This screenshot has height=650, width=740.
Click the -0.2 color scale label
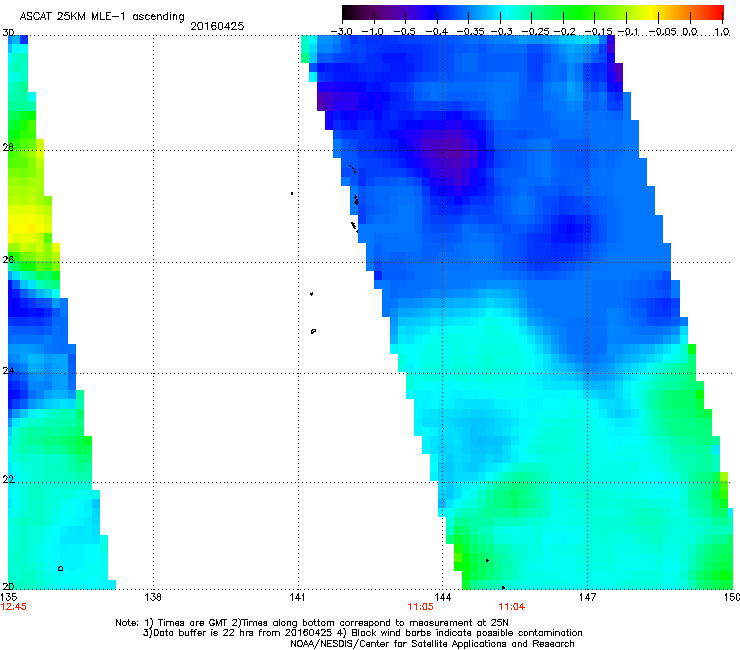click(x=564, y=32)
